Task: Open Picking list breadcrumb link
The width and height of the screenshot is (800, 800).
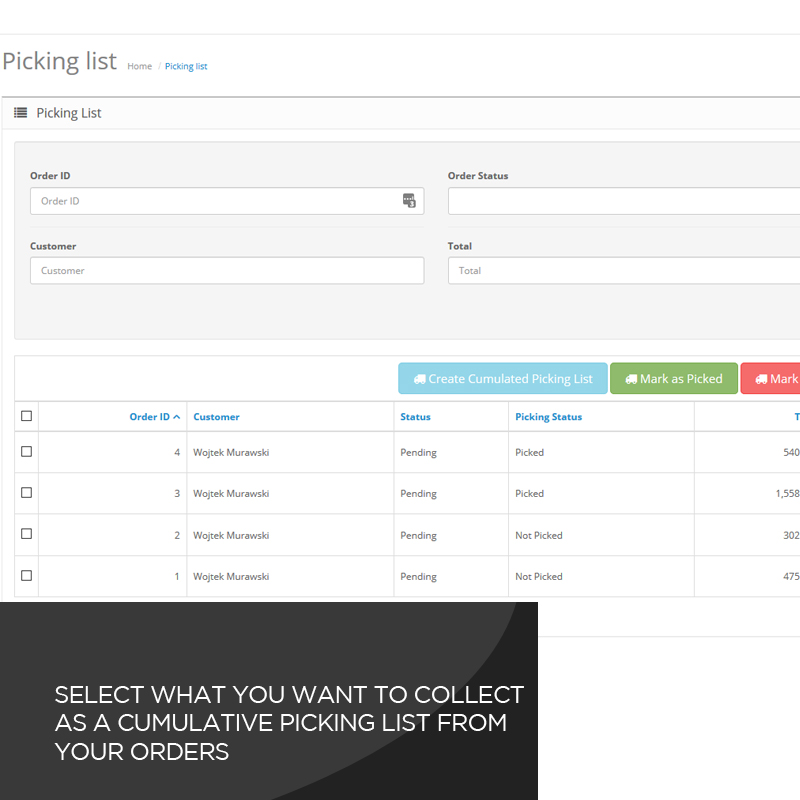Action: pyautogui.click(x=186, y=67)
